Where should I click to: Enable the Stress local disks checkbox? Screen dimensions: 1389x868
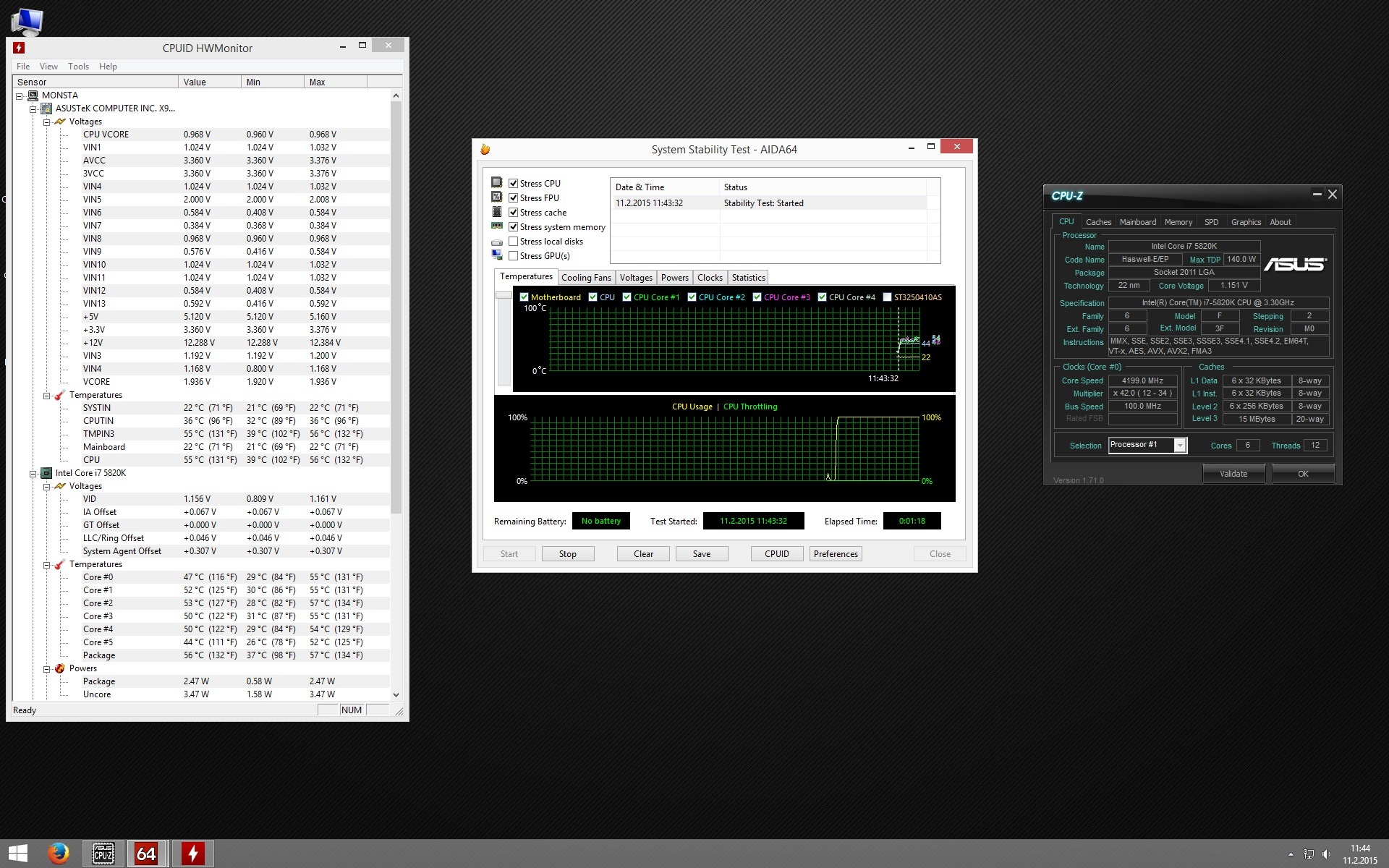click(x=512, y=241)
